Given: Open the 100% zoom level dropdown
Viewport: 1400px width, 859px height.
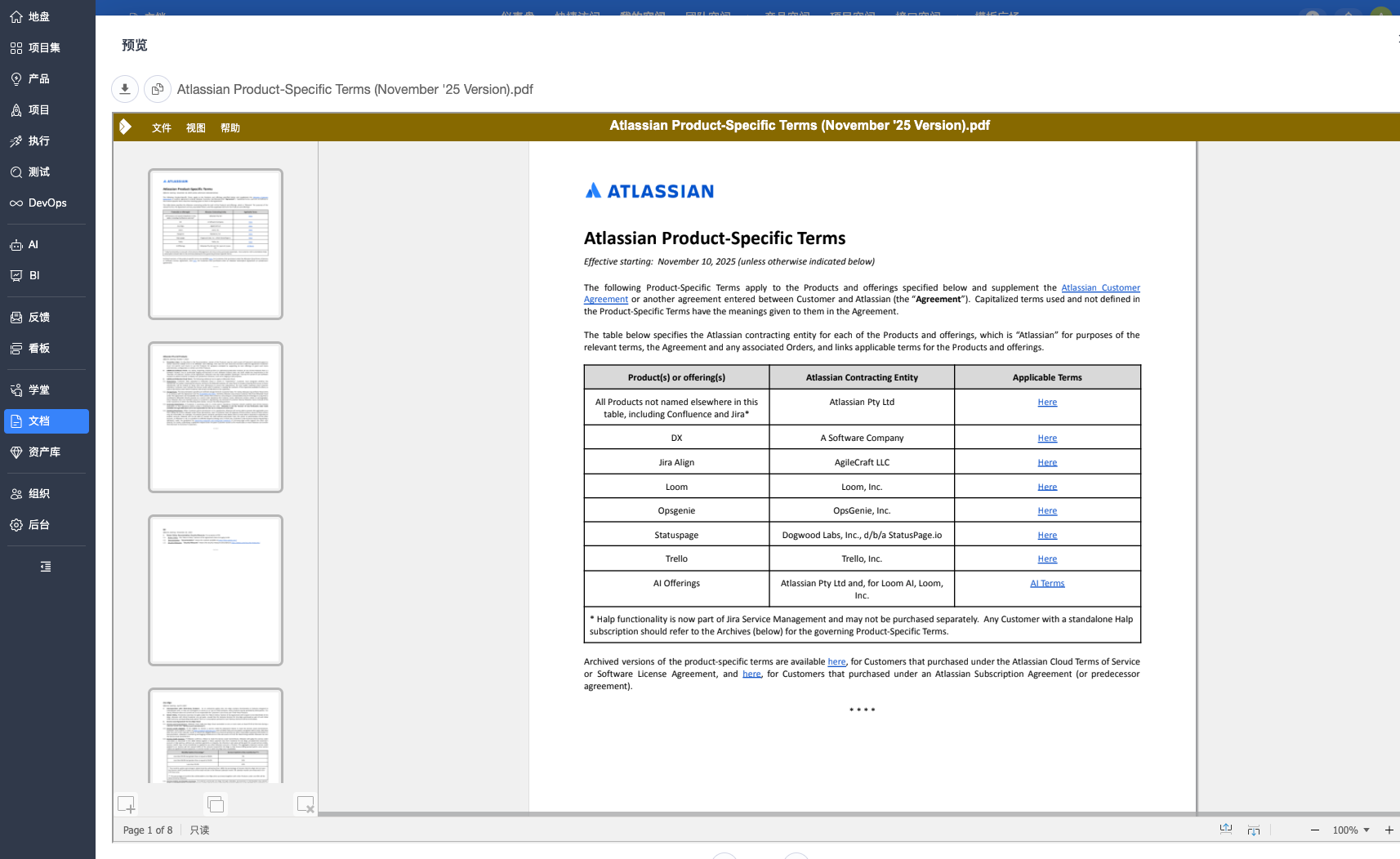Looking at the screenshot, I should [x=1351, y=830].
